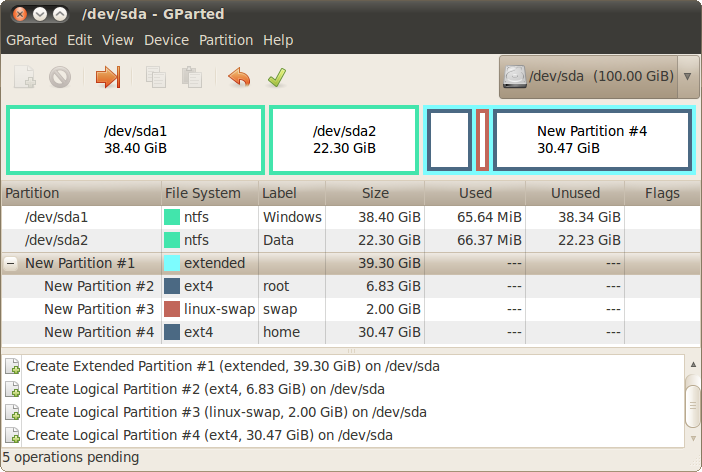This screenshot has height=472, width=702.
Task: Click the extended cyan color swatch
Action: coord(172,263)
